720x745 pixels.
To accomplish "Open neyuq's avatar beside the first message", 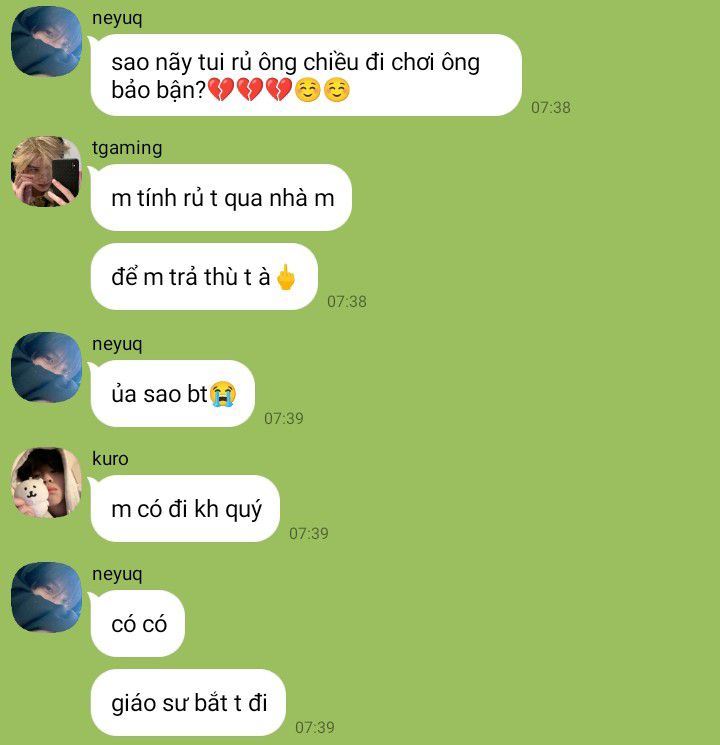I will [46, 41].
